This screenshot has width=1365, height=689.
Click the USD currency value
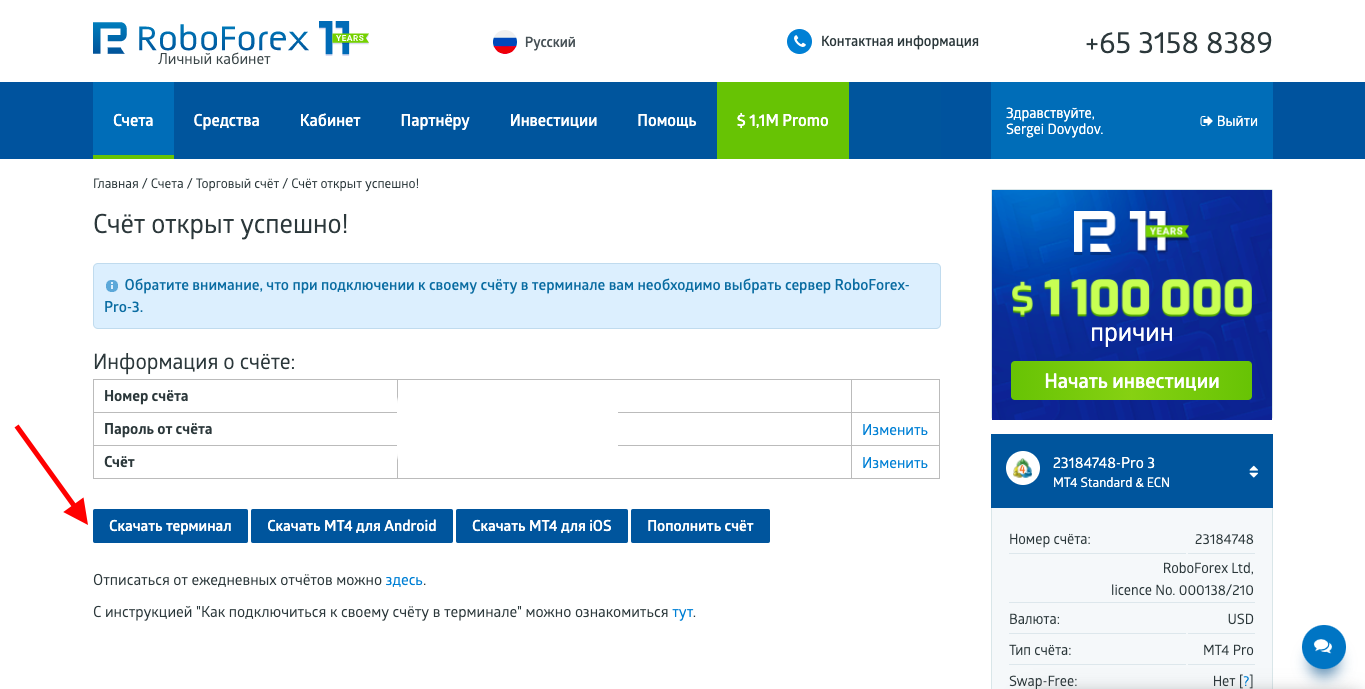[1239, 619]
